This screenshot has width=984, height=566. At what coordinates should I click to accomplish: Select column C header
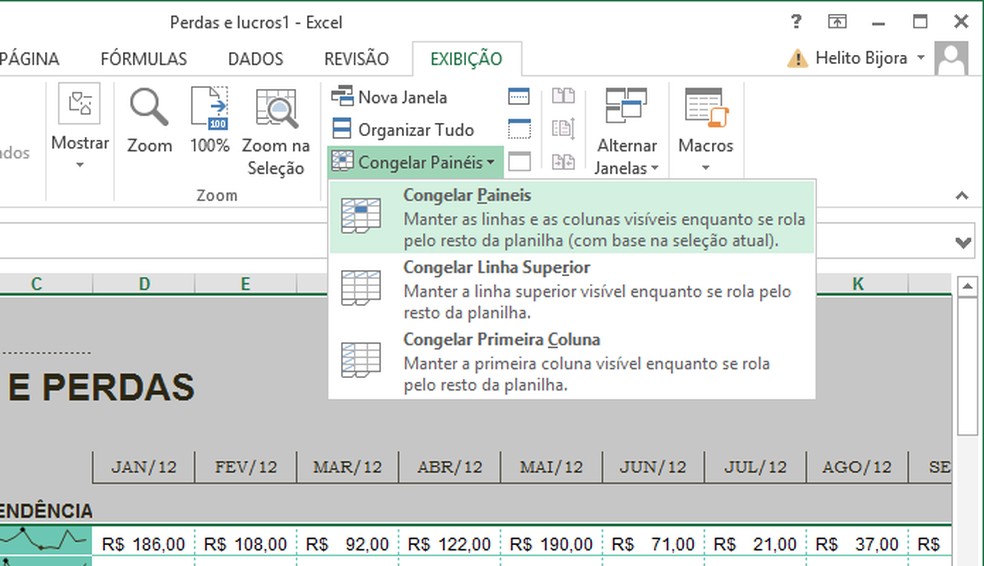point(36,284)
